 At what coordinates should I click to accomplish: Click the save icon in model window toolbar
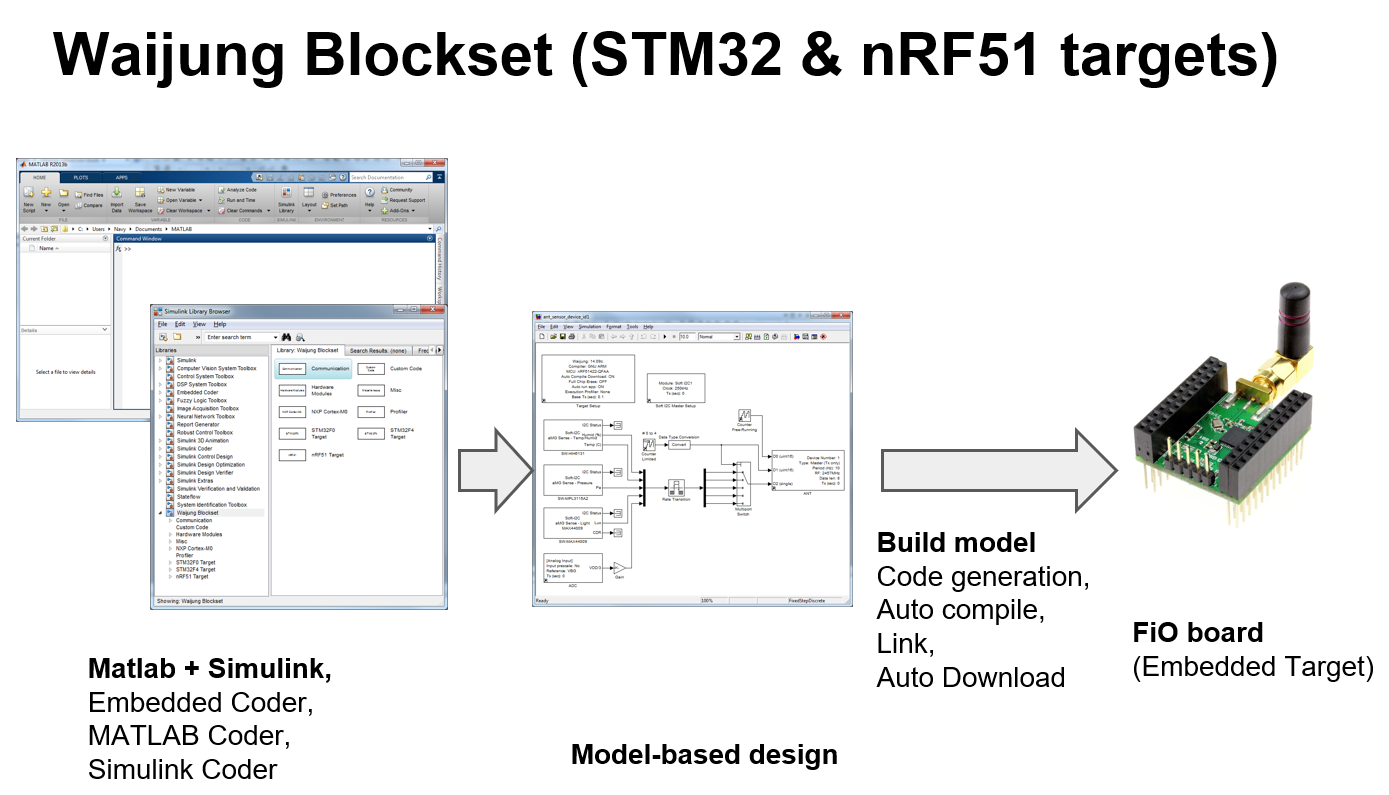pyautogui.click(x=563, y=337)
